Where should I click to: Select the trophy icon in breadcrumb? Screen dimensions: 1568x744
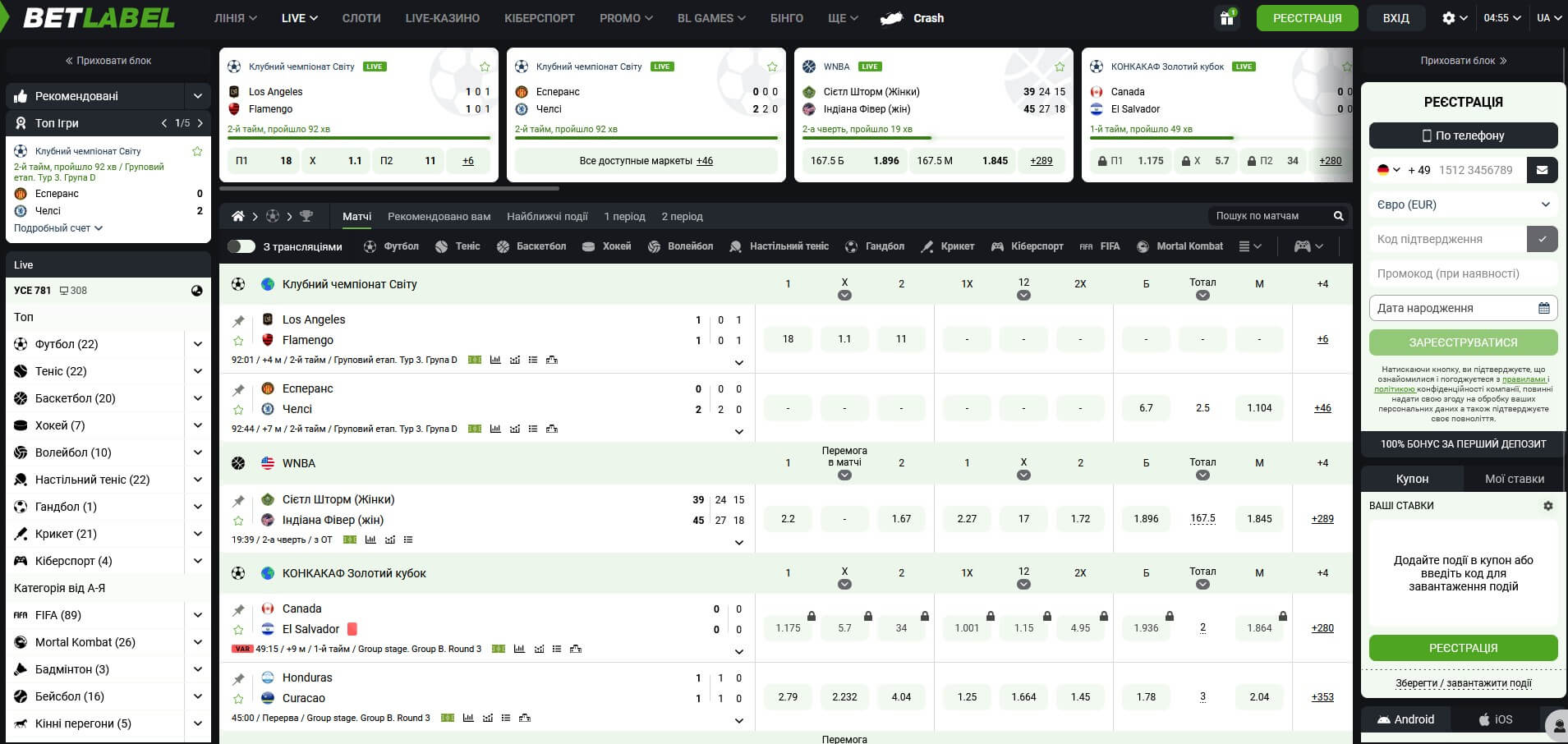click(x=306, y=216)
